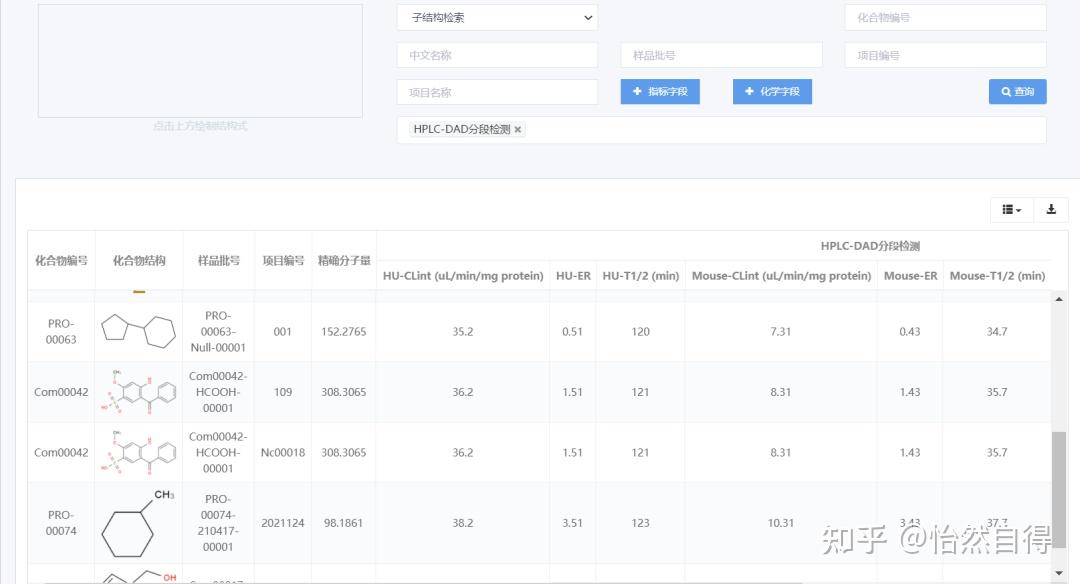The height and width of the screenshot is (584, 1080).
Task: Click HU-T1/2 value 120
Action: [x=641, y=331]
